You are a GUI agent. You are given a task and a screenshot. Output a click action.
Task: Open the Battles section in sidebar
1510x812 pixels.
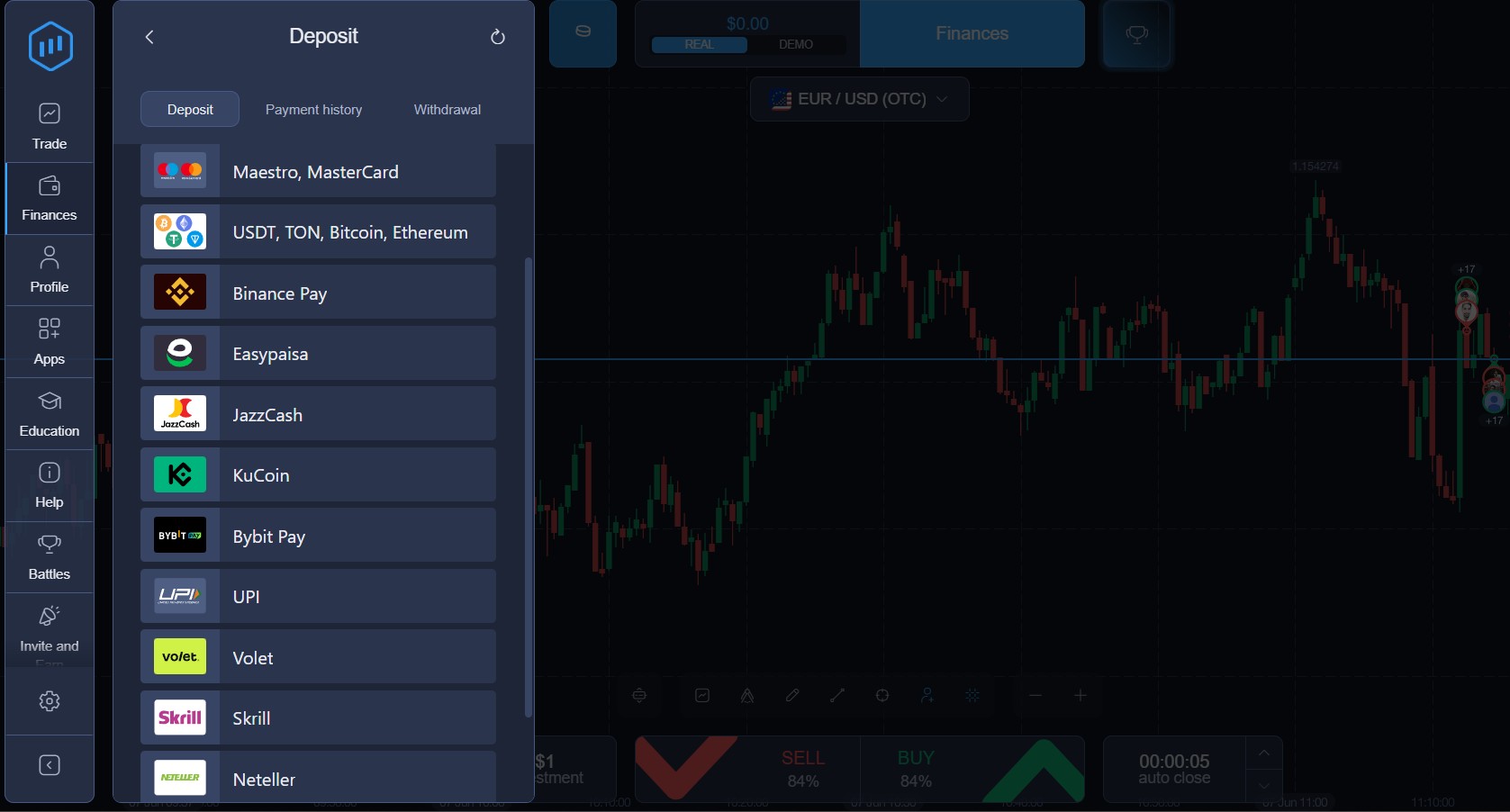point(50,557)
